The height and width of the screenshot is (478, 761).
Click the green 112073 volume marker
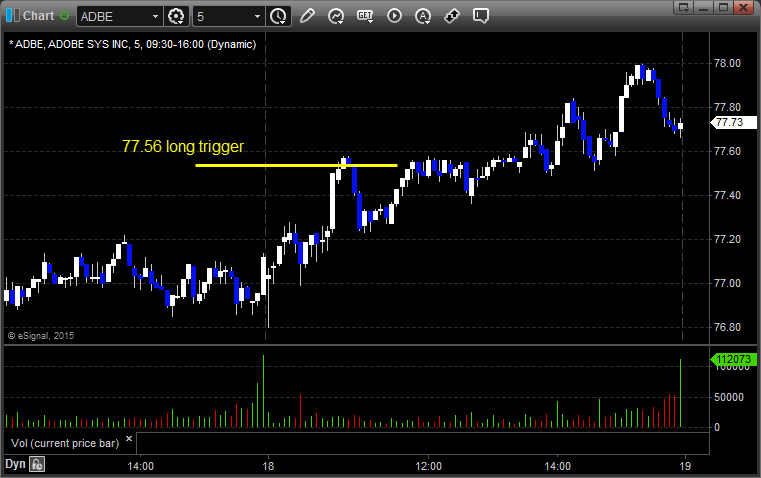[733, 360]
